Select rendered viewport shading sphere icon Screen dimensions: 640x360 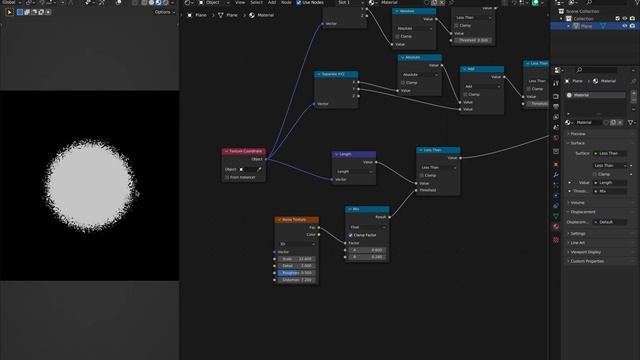[x=165, y=2]
